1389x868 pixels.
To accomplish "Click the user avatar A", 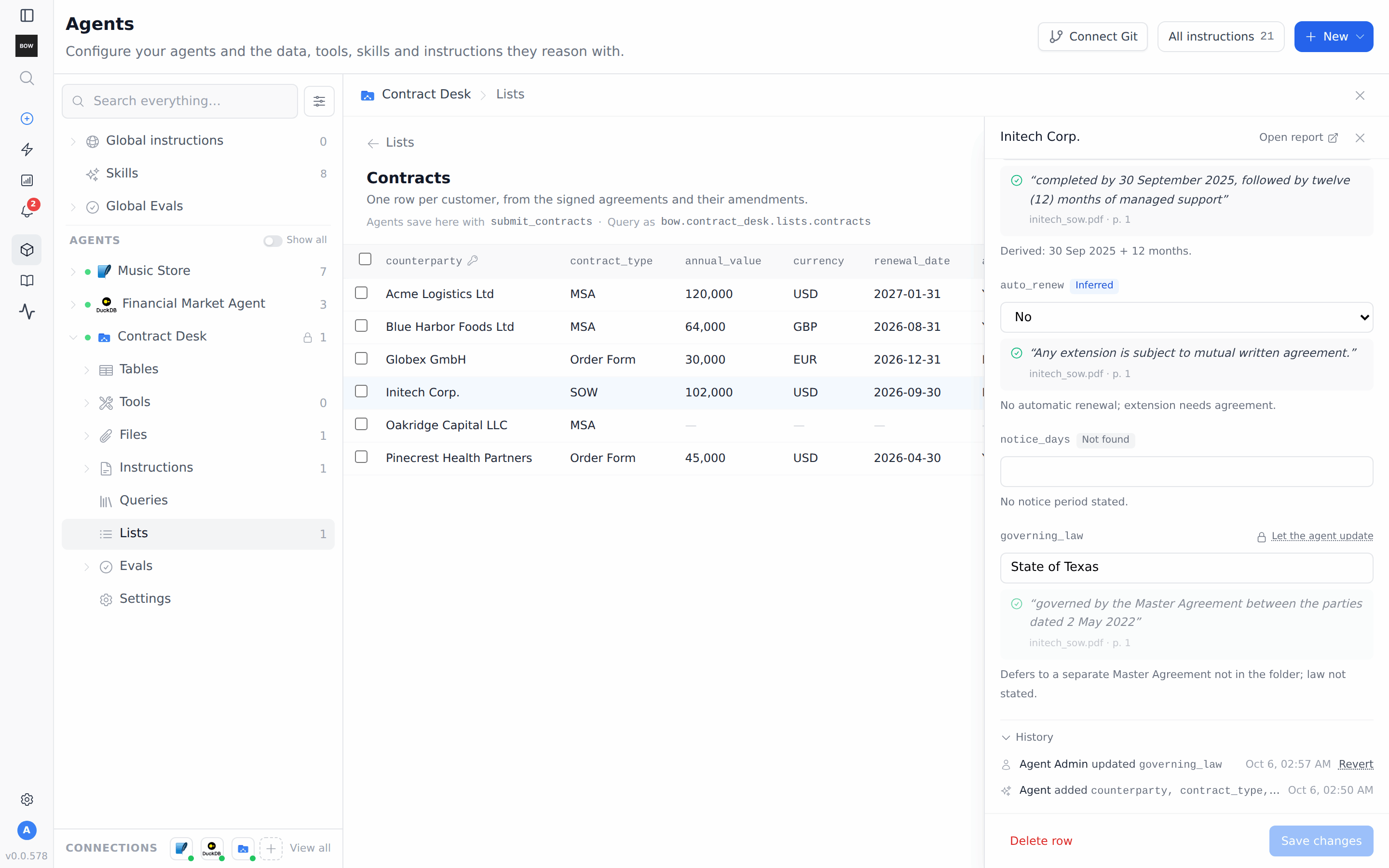I will 27,830.
